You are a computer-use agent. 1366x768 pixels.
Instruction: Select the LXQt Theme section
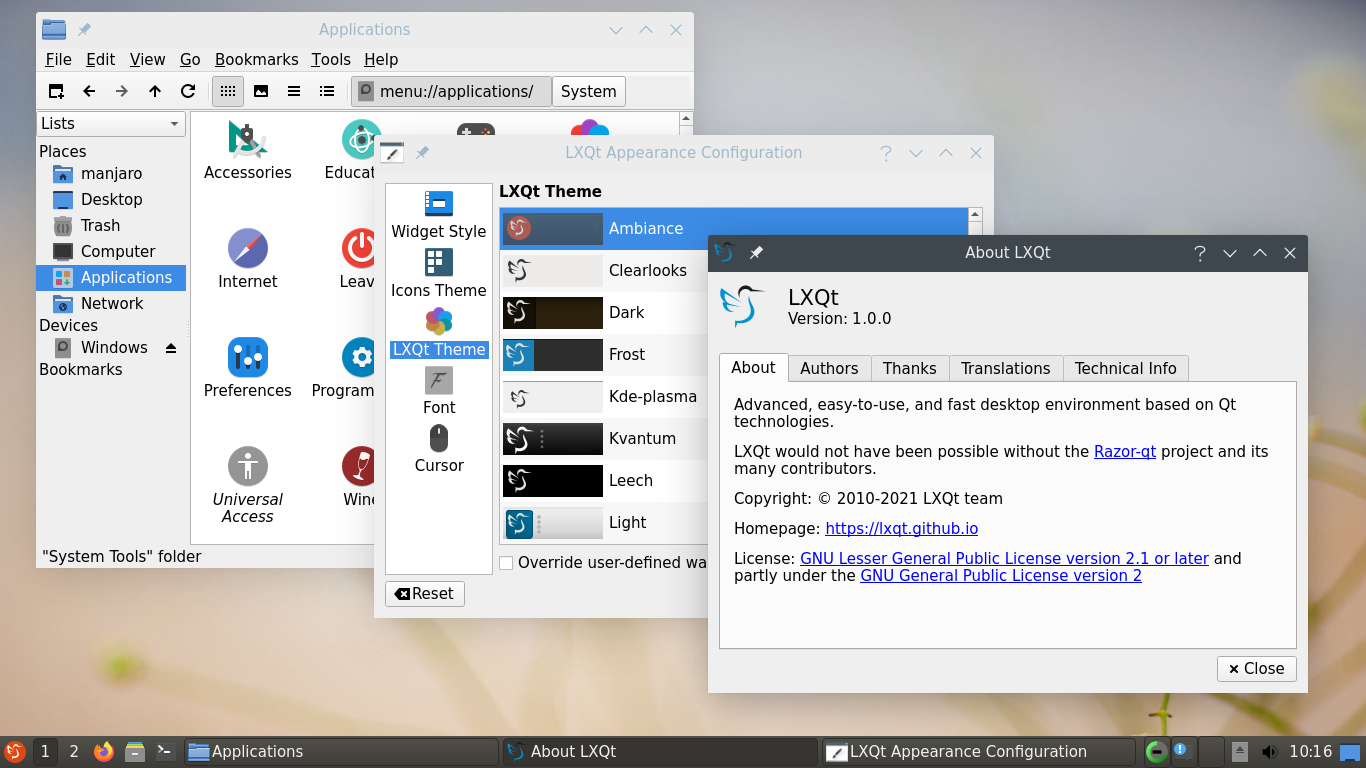439,333
